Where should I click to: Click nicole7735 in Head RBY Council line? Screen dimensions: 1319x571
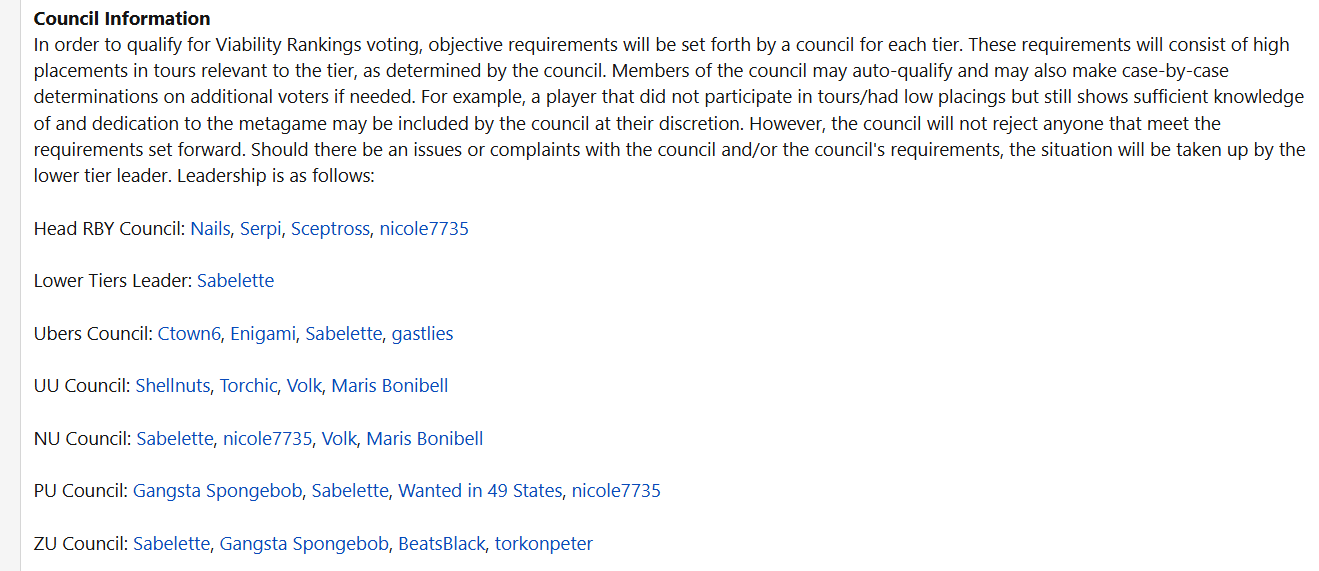click(424, 228)
